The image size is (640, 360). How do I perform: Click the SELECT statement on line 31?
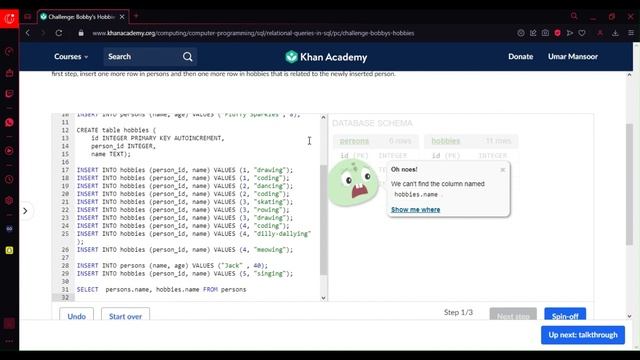click(161, 289)
